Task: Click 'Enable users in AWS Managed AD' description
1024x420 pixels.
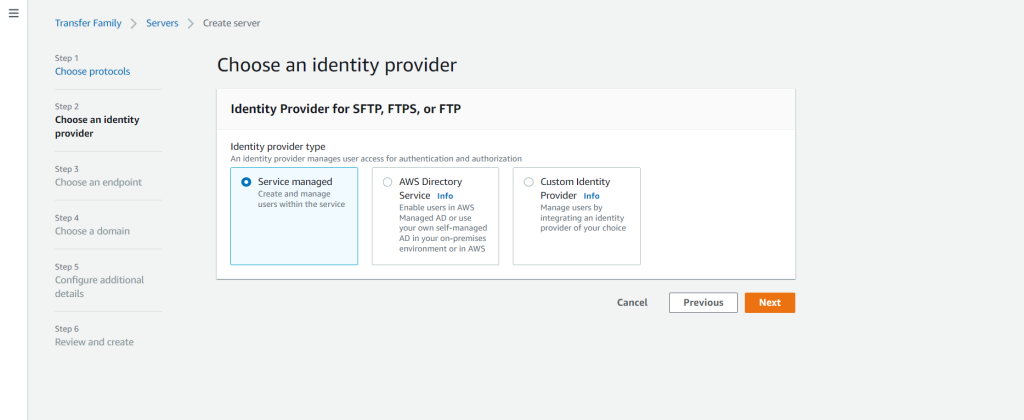Action: tap(443, 228)
